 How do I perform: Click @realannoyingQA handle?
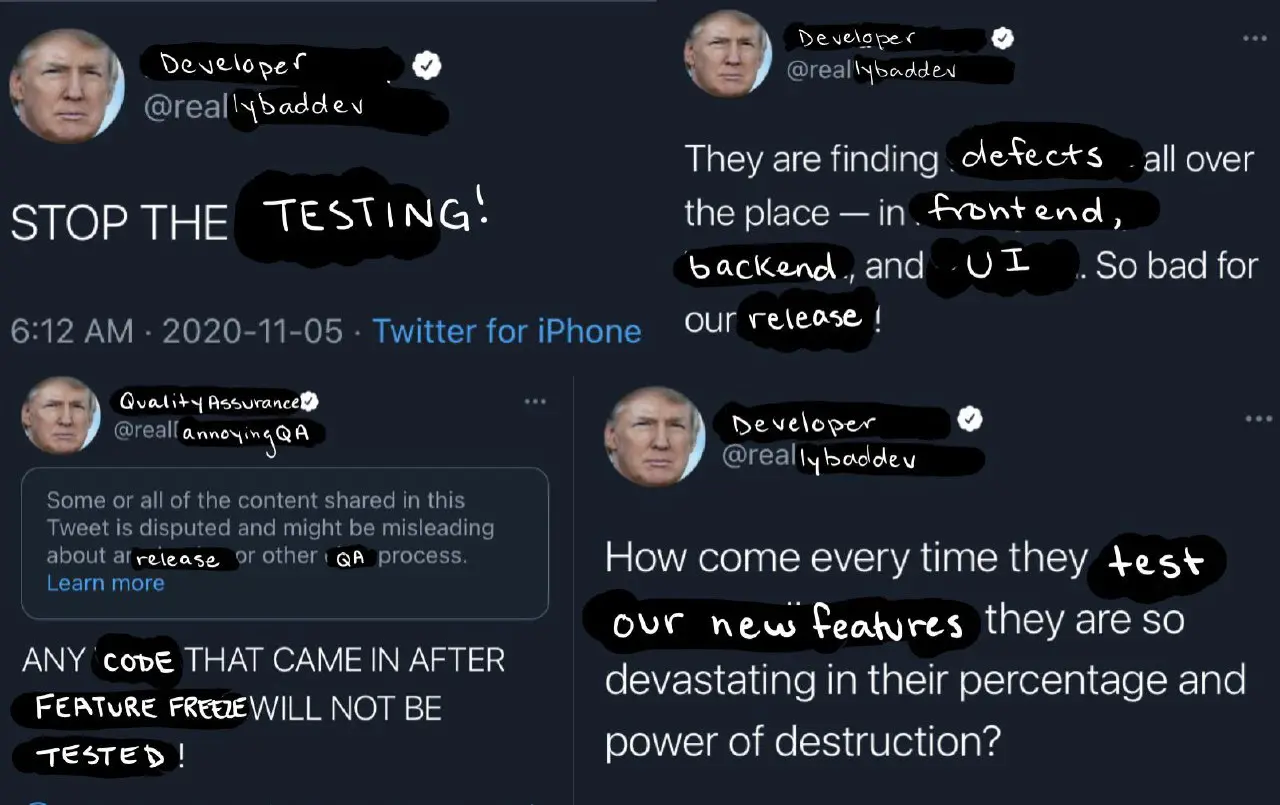(x=218, y=433)
